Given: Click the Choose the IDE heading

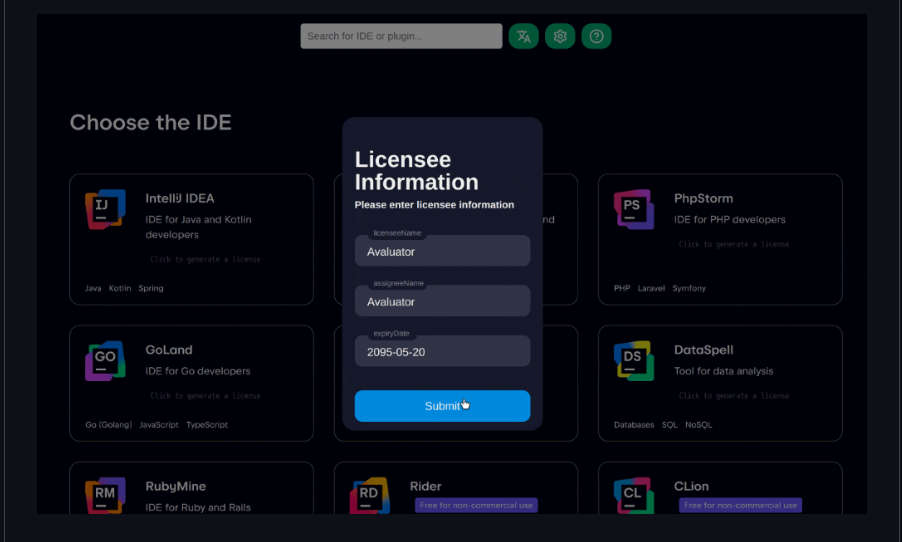Looking at the screenshot, I should (151, 123).
